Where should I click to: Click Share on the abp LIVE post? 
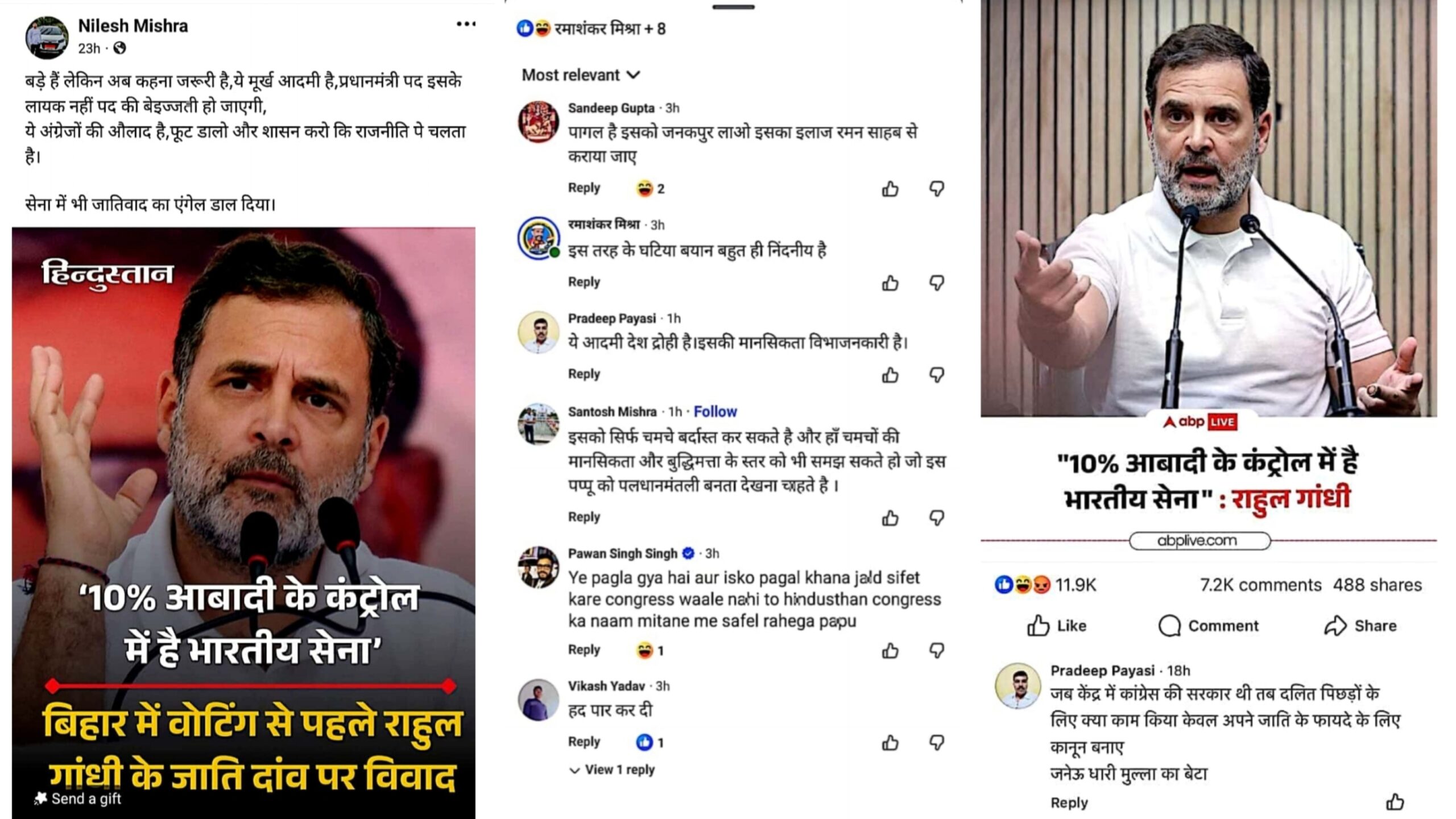click(1360, 626)
